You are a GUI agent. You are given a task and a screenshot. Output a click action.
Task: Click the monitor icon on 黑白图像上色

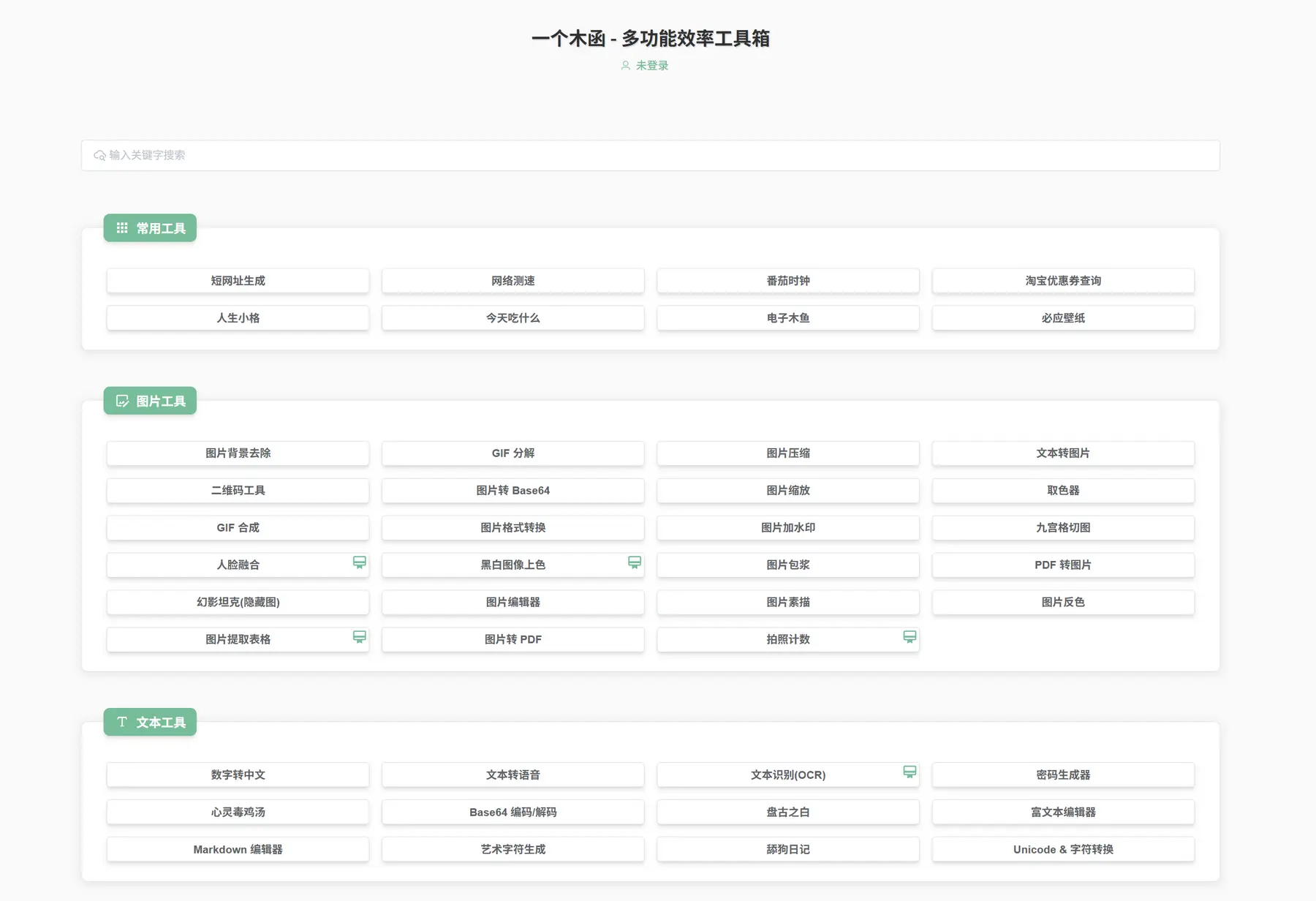[x=634, y=562]
